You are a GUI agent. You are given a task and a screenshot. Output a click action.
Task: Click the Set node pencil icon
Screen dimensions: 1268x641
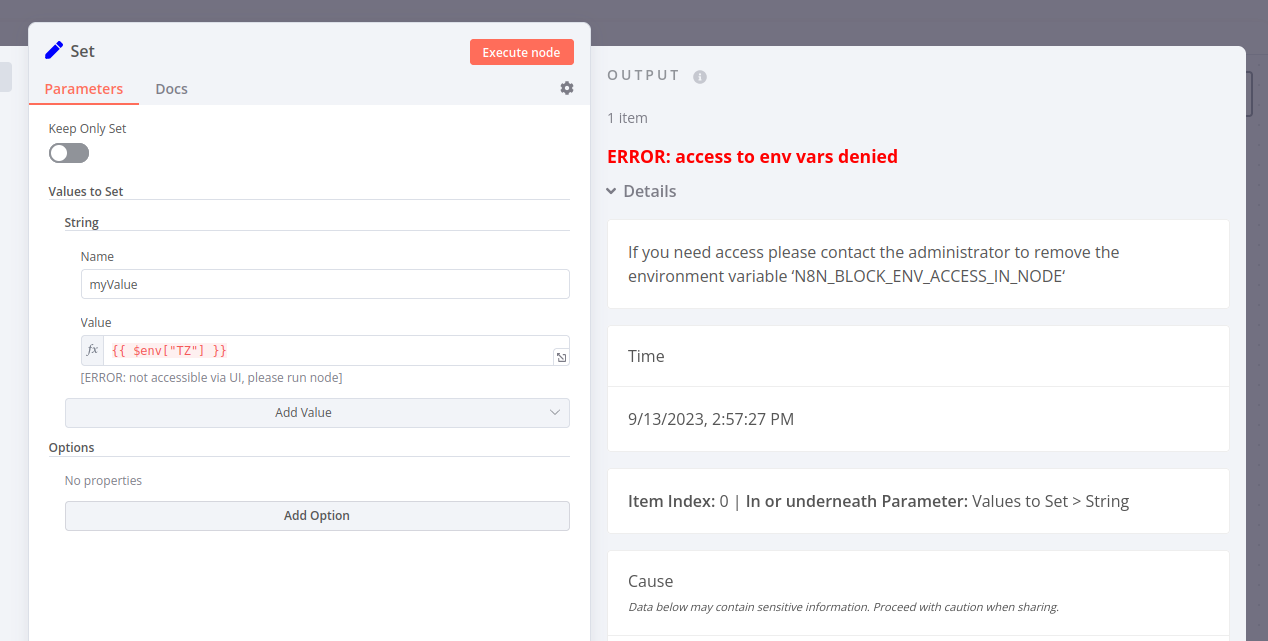(x=54, y=51)
